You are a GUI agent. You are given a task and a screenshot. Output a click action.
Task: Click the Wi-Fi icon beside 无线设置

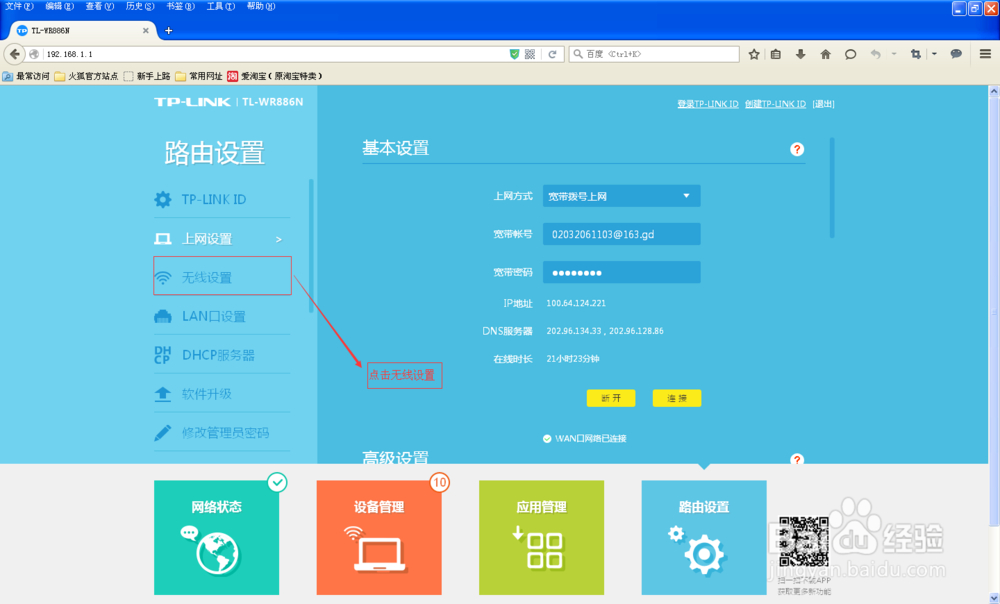(x=163, y=278)
